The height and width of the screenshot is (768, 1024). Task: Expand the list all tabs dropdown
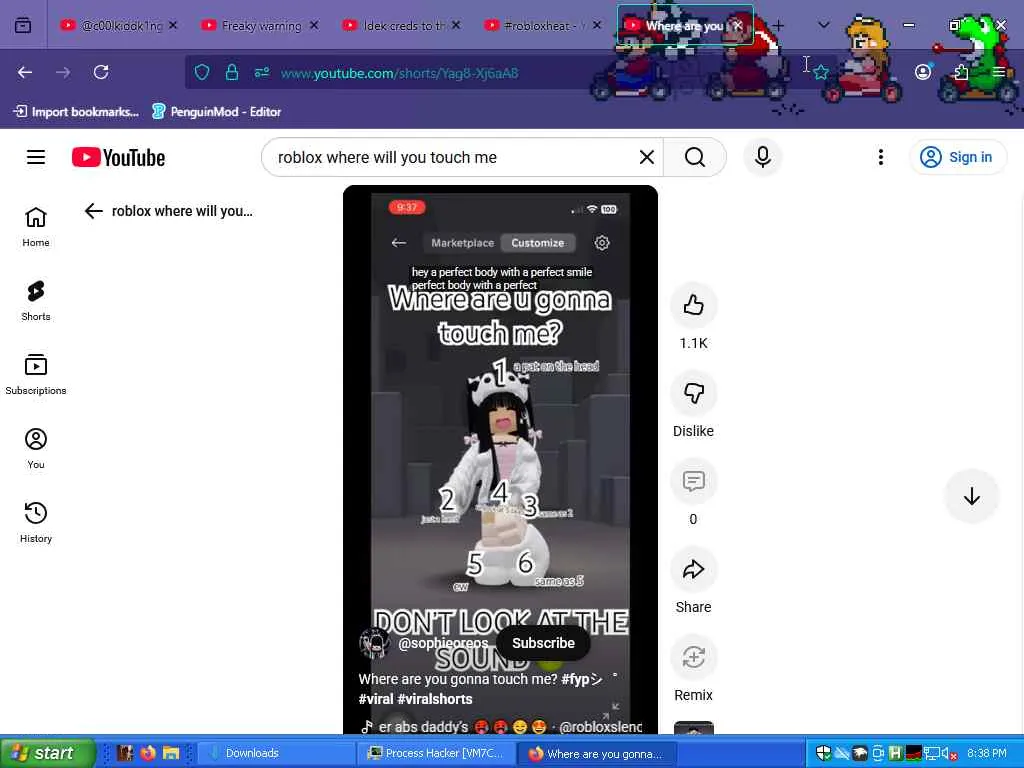[x=824, y=25]
